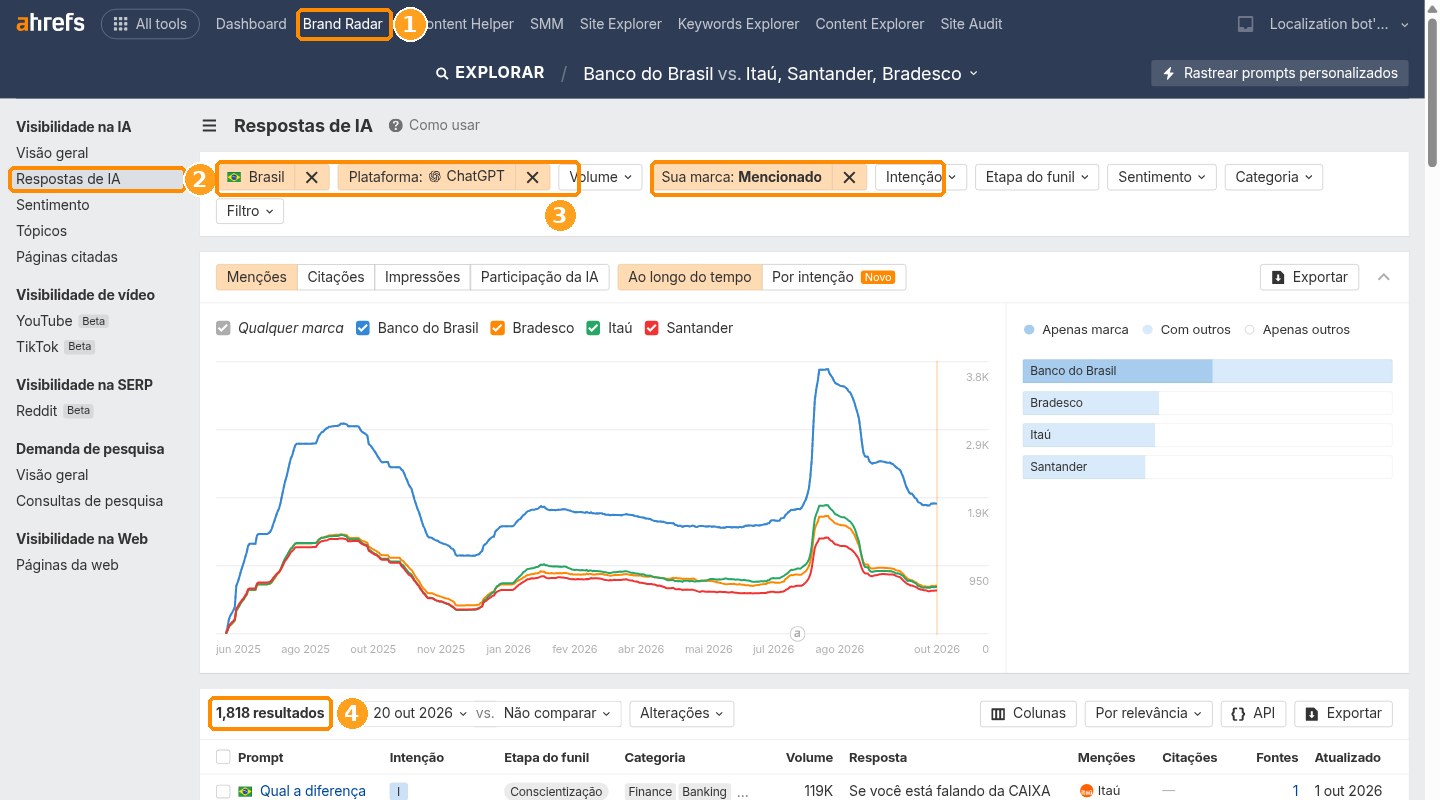
Task: Open Keywords Explorer in top navigation
Action: click(738, 24)
